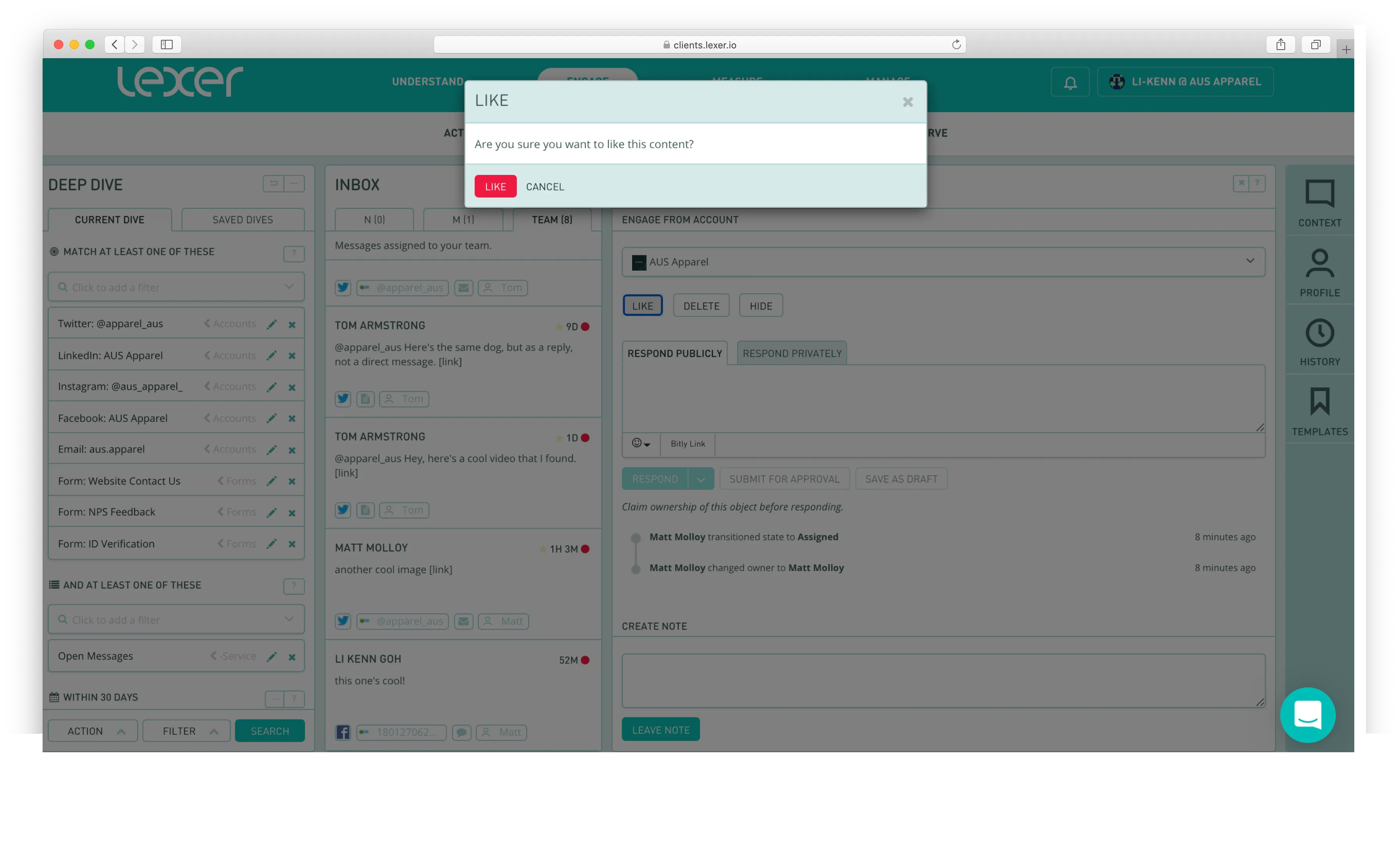Switch to the SAVED DIVES tab
The image size is (1400, 853).
point(243,220)
